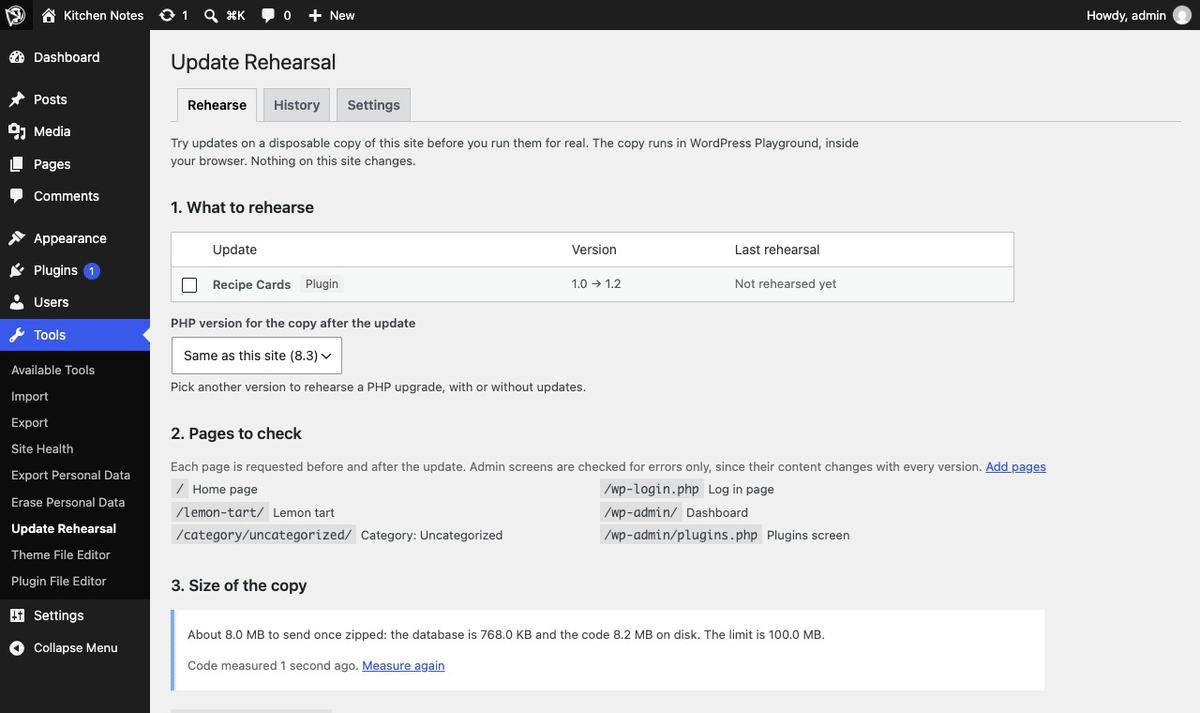Click the /category/uncategorized/ path
1200x713 pixels.
(263, 535)
